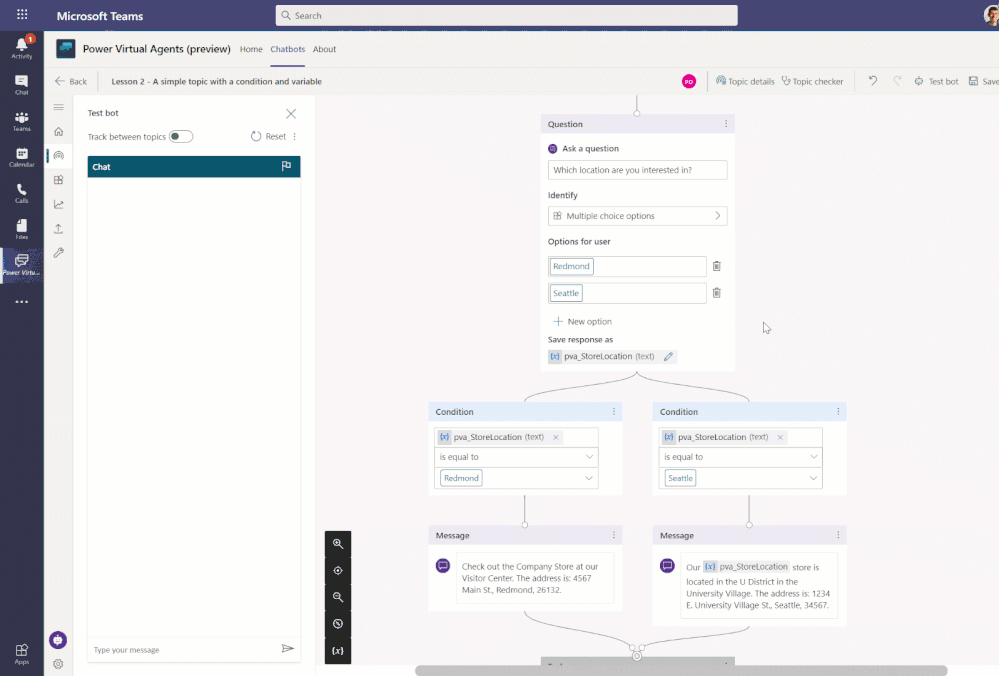Open the Entities icon in PVA side nav
The image size is (999, 676).
[59, 180]
